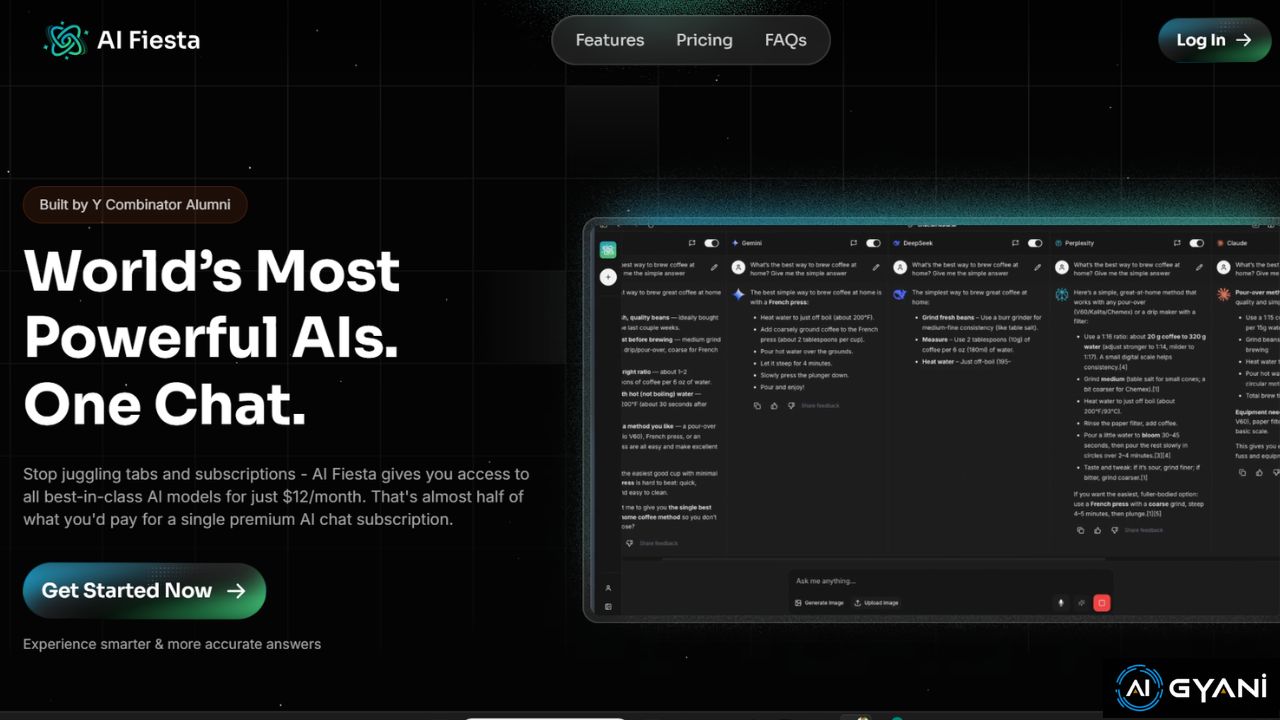The height and width of the screenshot is (720, 1280).
Task: Toggle the Gemini model switch
Action: pos(873,243)
